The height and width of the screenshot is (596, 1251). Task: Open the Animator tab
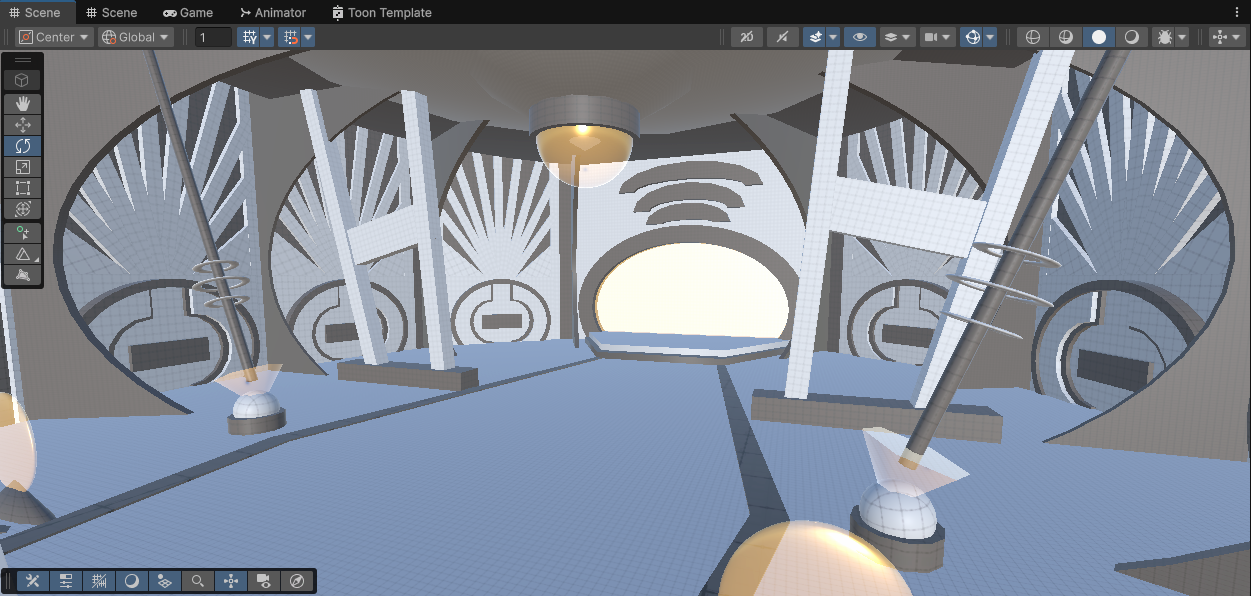click(273, 12)
